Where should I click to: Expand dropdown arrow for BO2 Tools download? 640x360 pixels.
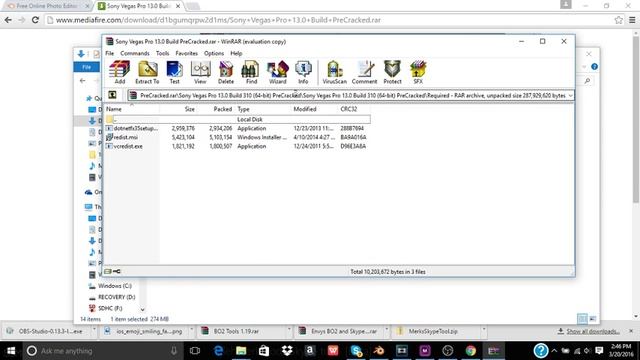(x=289, y=330)
